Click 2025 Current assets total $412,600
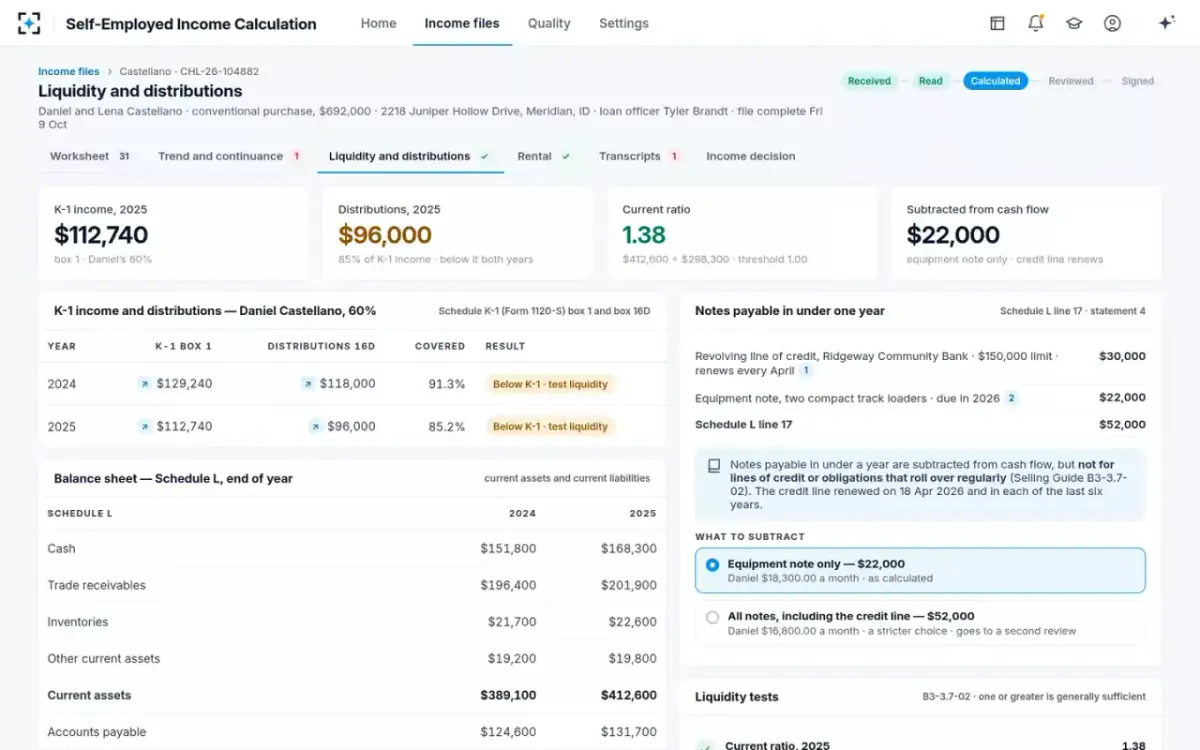This screenshot has width=1200, height=750. pos(629,696)
